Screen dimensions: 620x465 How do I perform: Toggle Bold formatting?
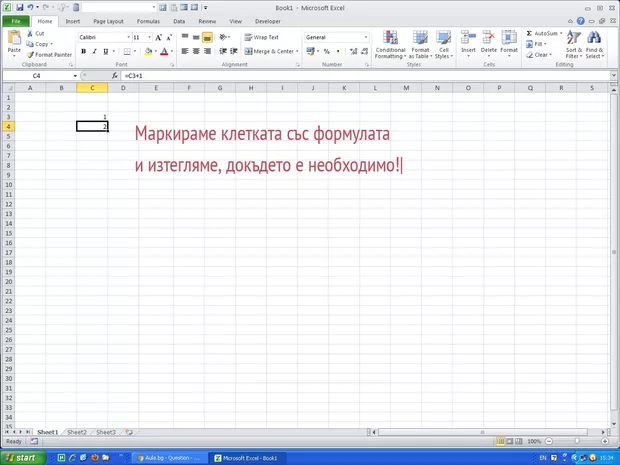click(83, 51)
